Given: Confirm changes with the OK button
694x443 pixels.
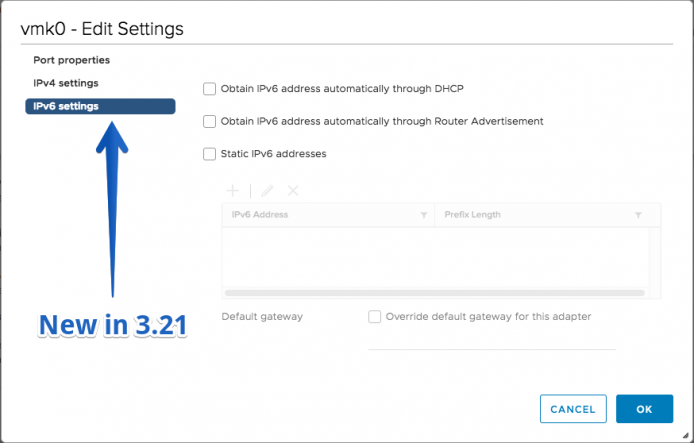Looking at the screenshot, I should (x=644, y=409).
